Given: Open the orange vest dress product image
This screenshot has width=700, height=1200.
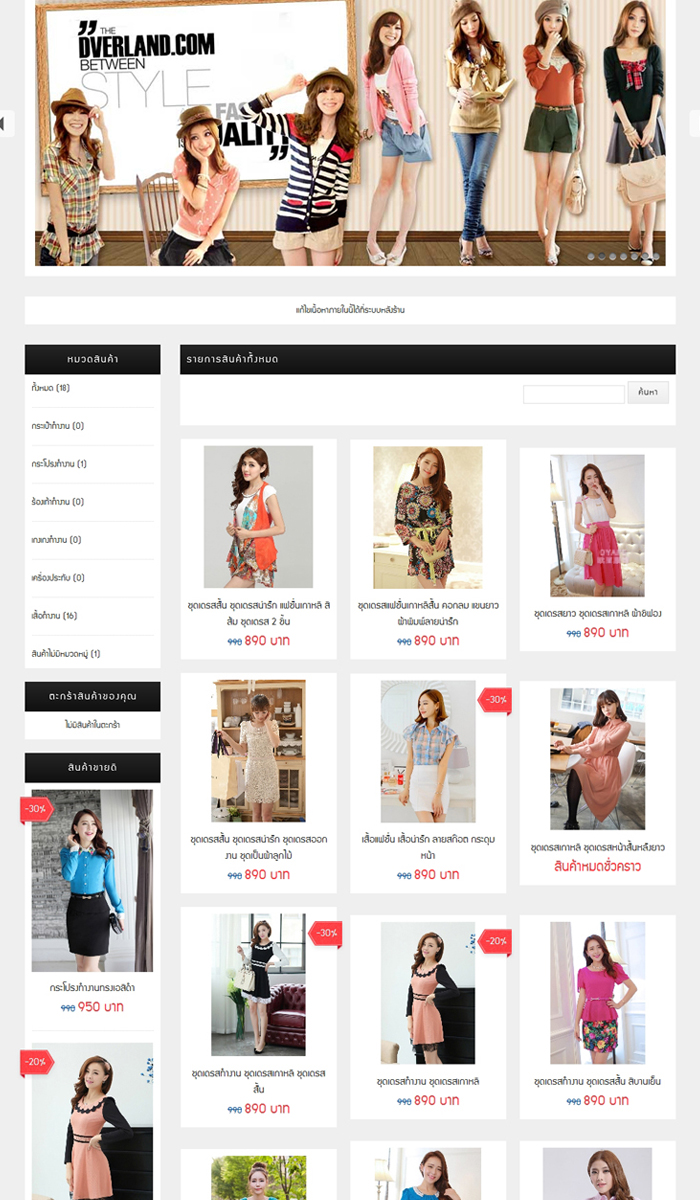Looking at the screenshot, I should [x=258, y=517].
